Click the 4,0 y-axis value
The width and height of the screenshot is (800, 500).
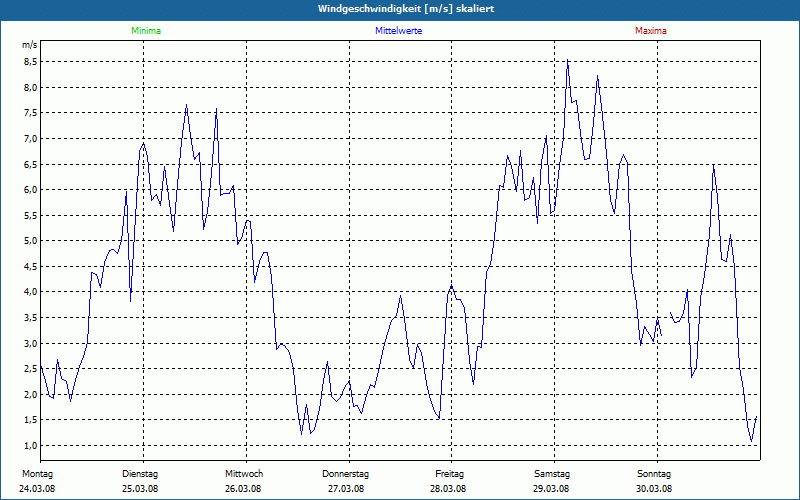(31, 292)
